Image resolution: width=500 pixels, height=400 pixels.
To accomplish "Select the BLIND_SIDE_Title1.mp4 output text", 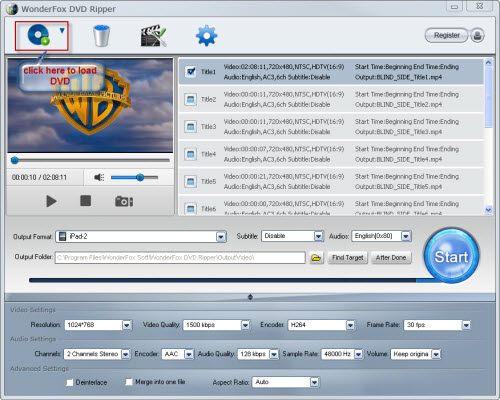I will click(x=398, y=77).
